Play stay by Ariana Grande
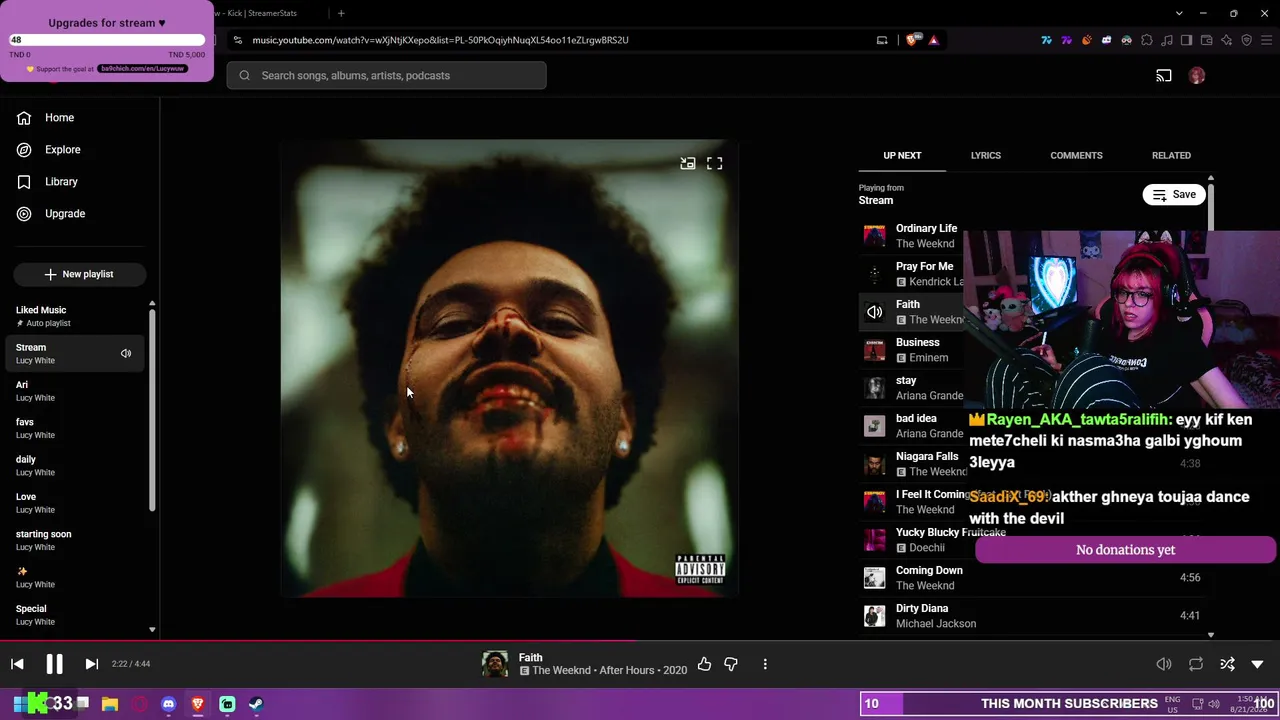Image resolution: width=1280 pixels, height=720 pixels. 910,388
